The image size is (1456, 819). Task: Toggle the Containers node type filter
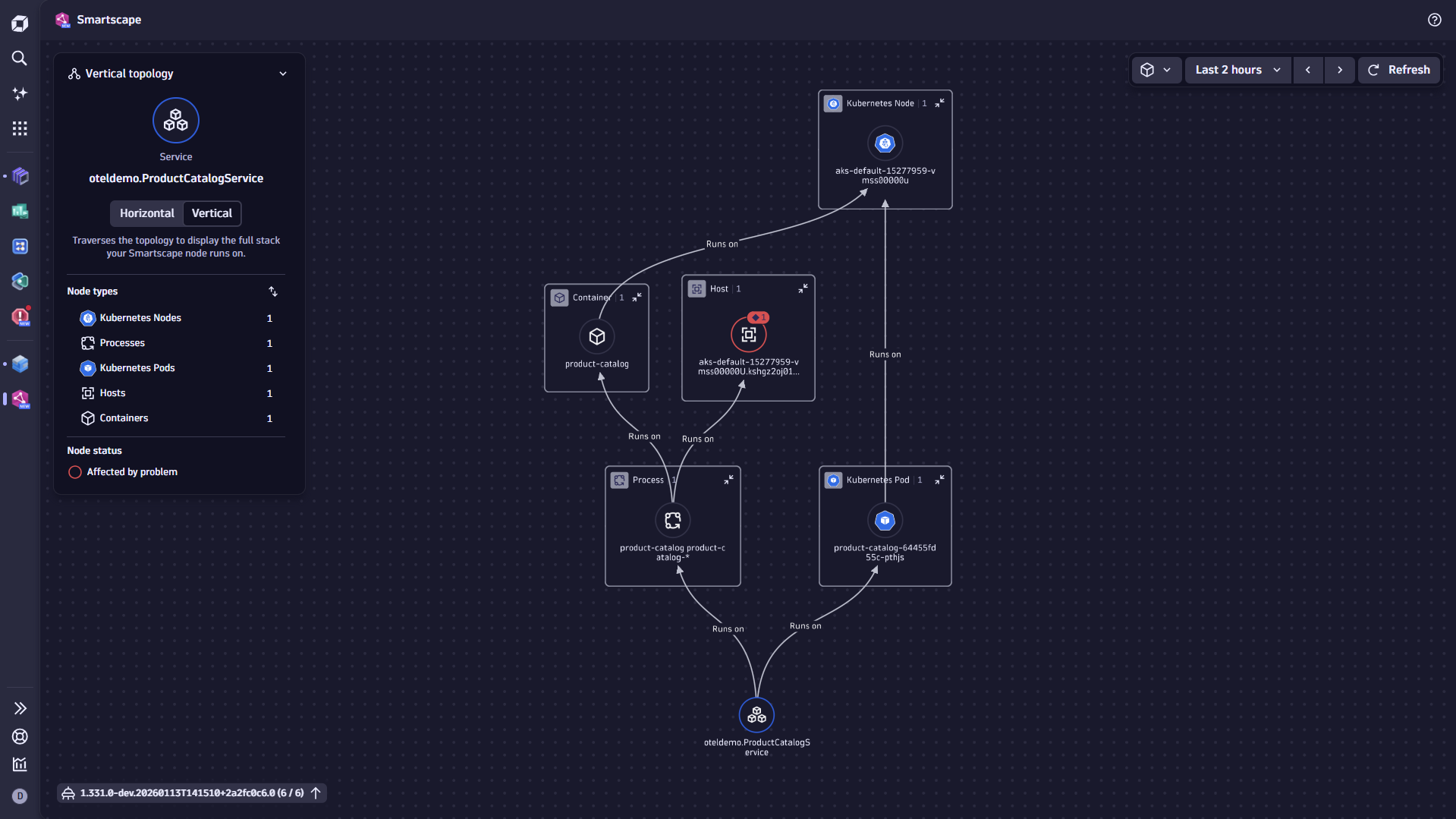124,418
